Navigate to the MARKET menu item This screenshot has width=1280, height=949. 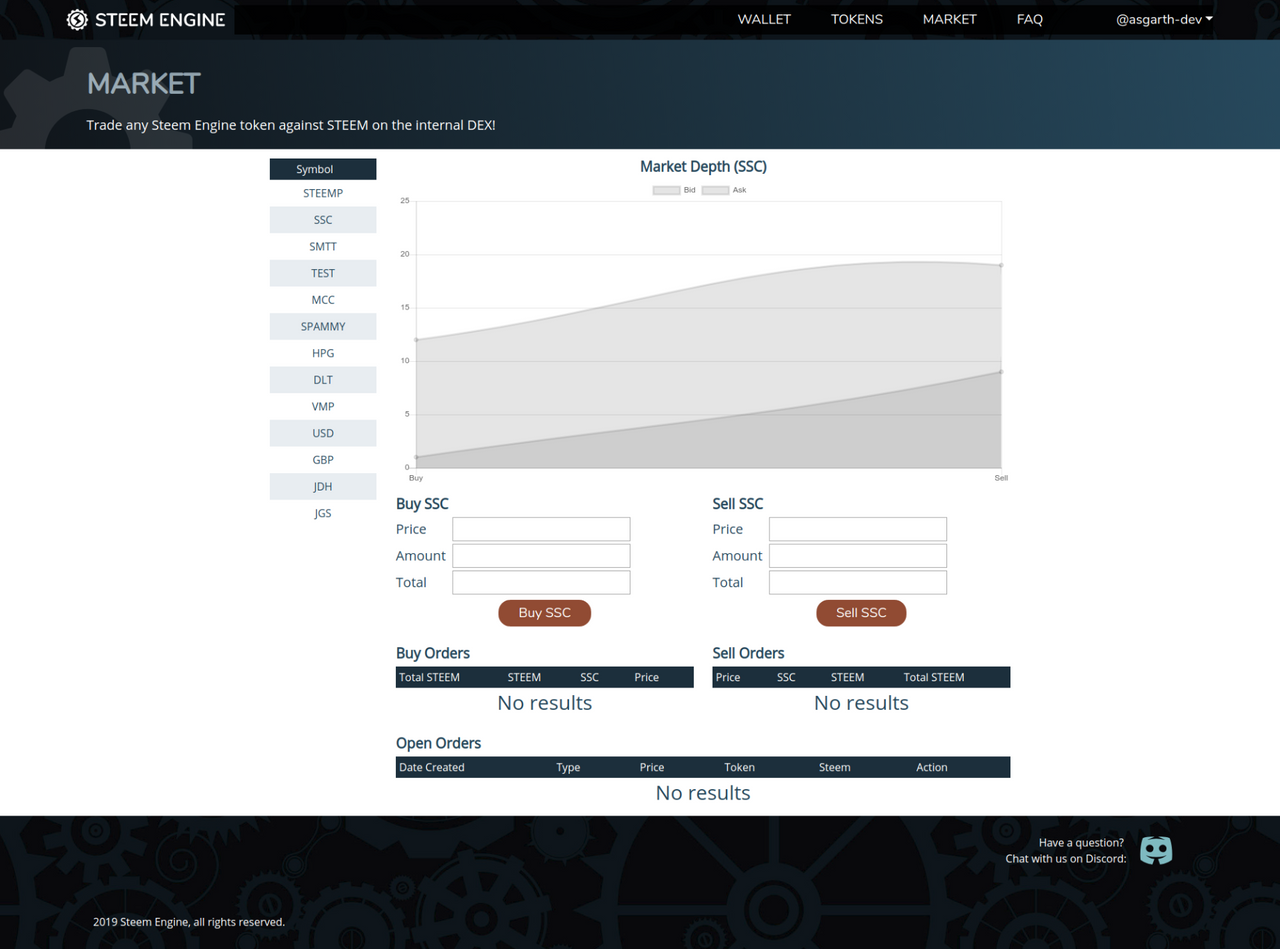coord(950,20)
